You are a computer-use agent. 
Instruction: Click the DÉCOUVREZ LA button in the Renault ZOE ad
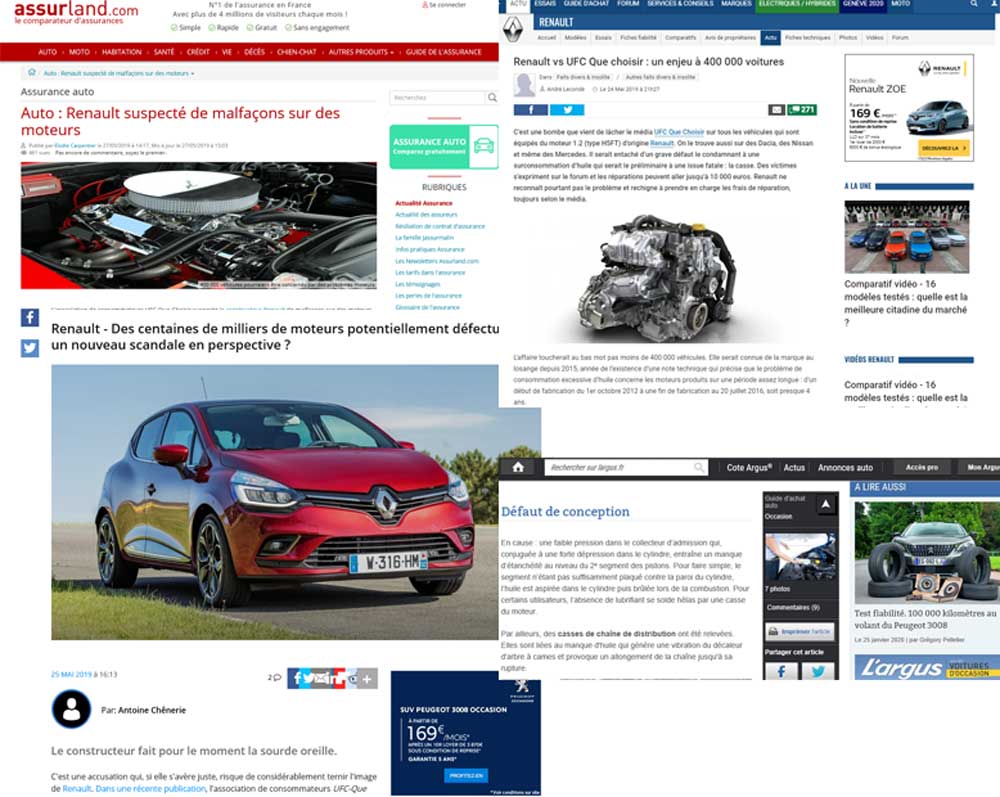click(944, 148)
